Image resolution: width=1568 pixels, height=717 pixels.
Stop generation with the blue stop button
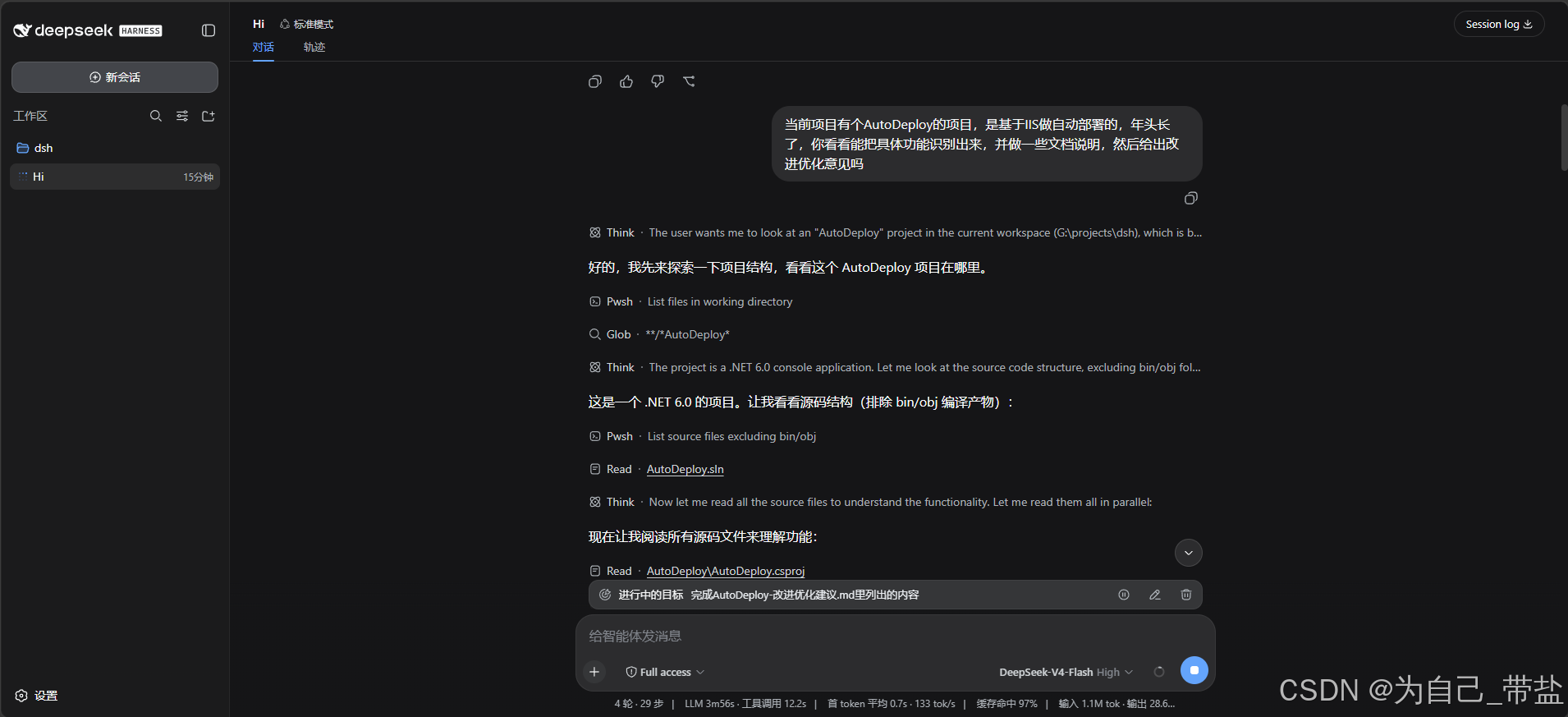tap(1194, 670)
